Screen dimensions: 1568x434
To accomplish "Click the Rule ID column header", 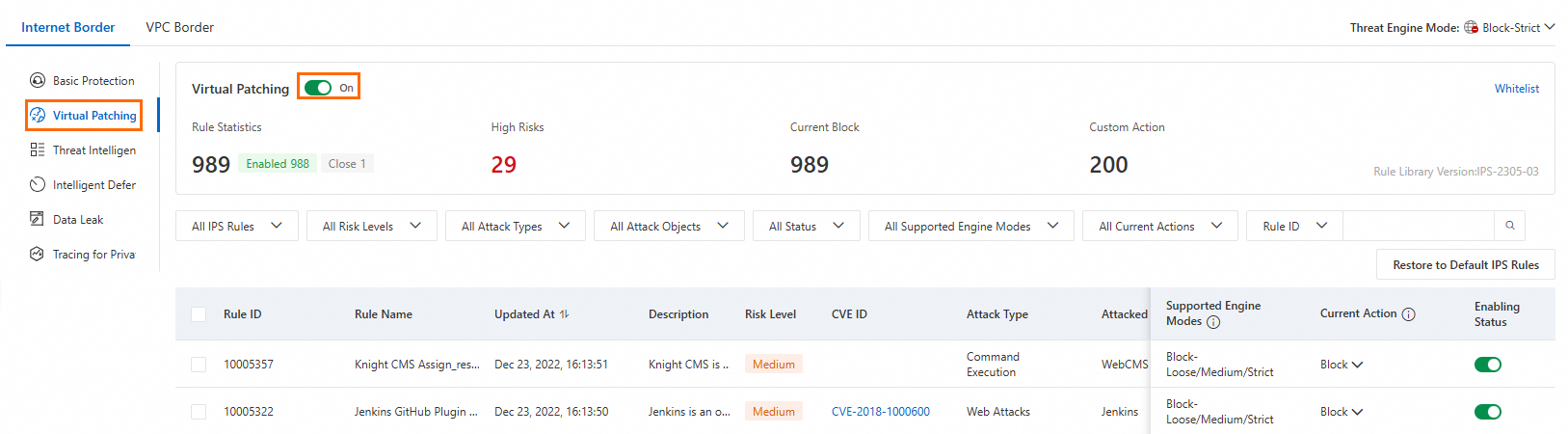I will tap(243, 314).
